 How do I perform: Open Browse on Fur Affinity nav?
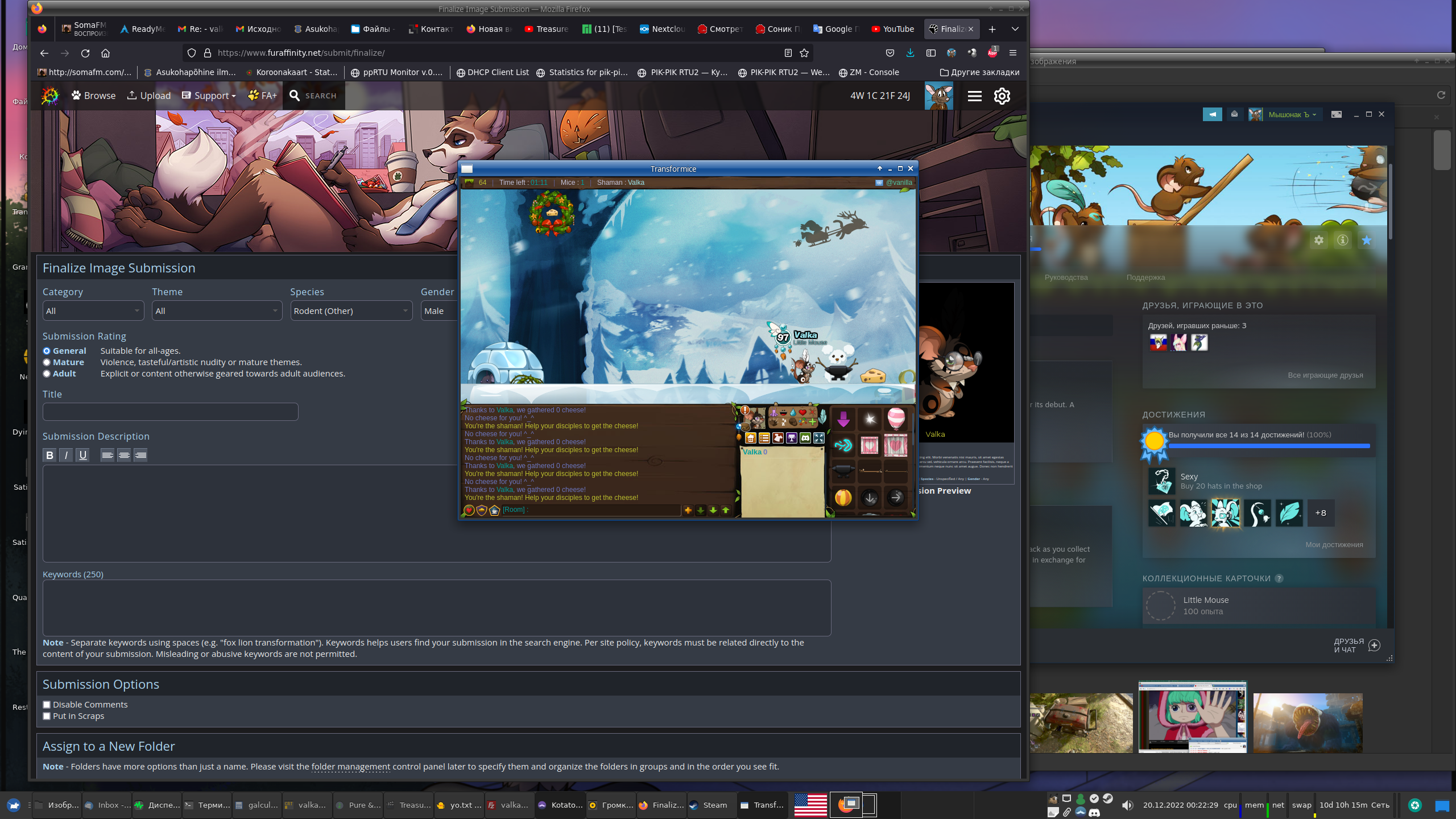[x=93, y=96]
